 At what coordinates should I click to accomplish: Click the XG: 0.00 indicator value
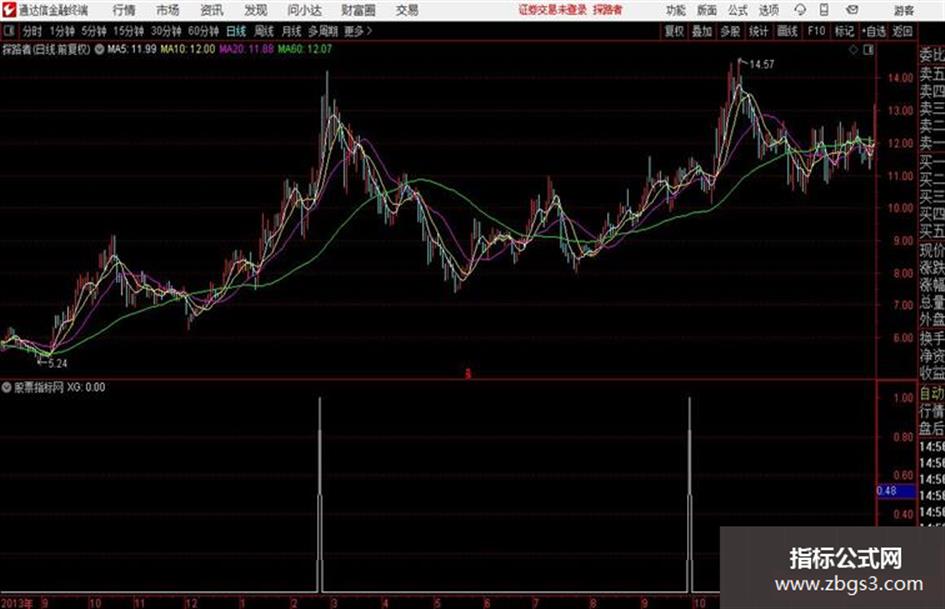(x=86, y=387)
